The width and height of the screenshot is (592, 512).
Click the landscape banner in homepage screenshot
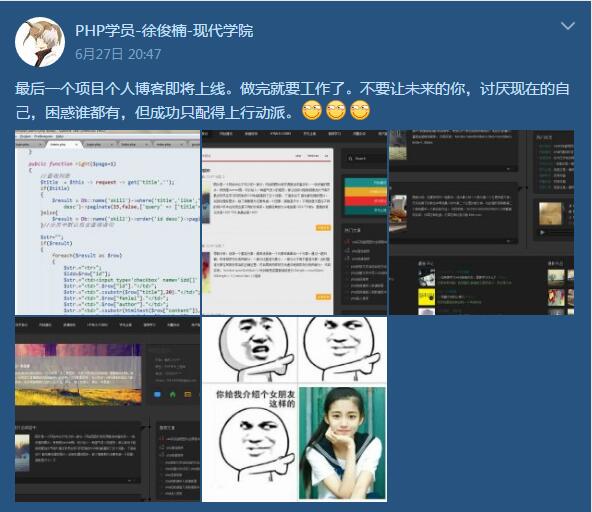[78, 375]
